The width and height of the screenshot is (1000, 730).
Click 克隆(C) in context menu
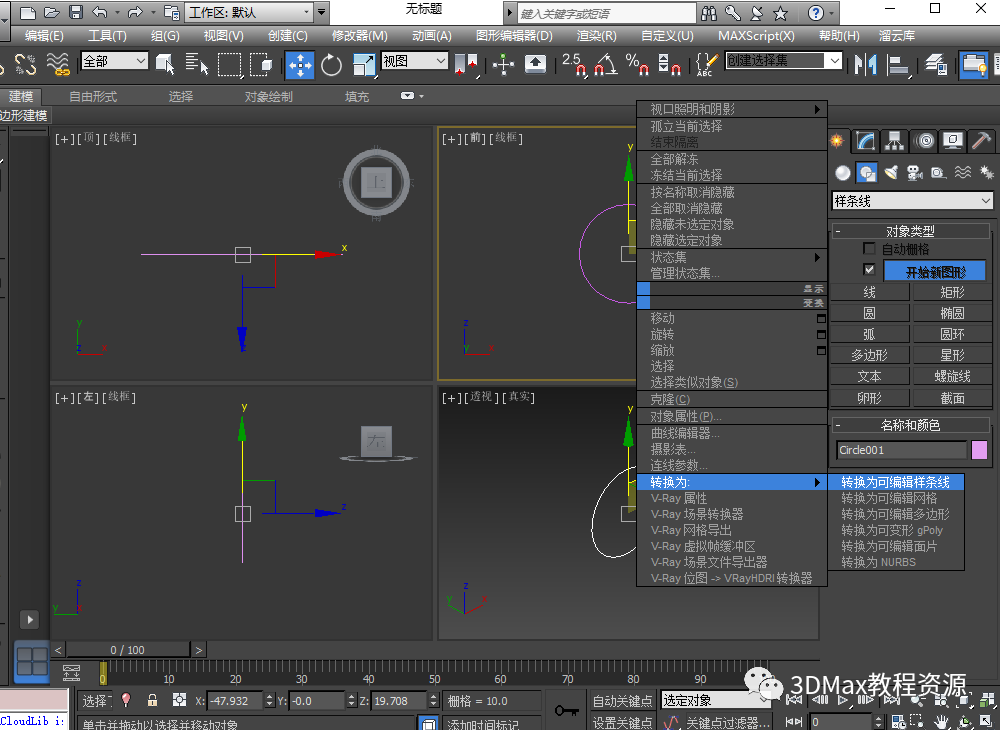670,400
